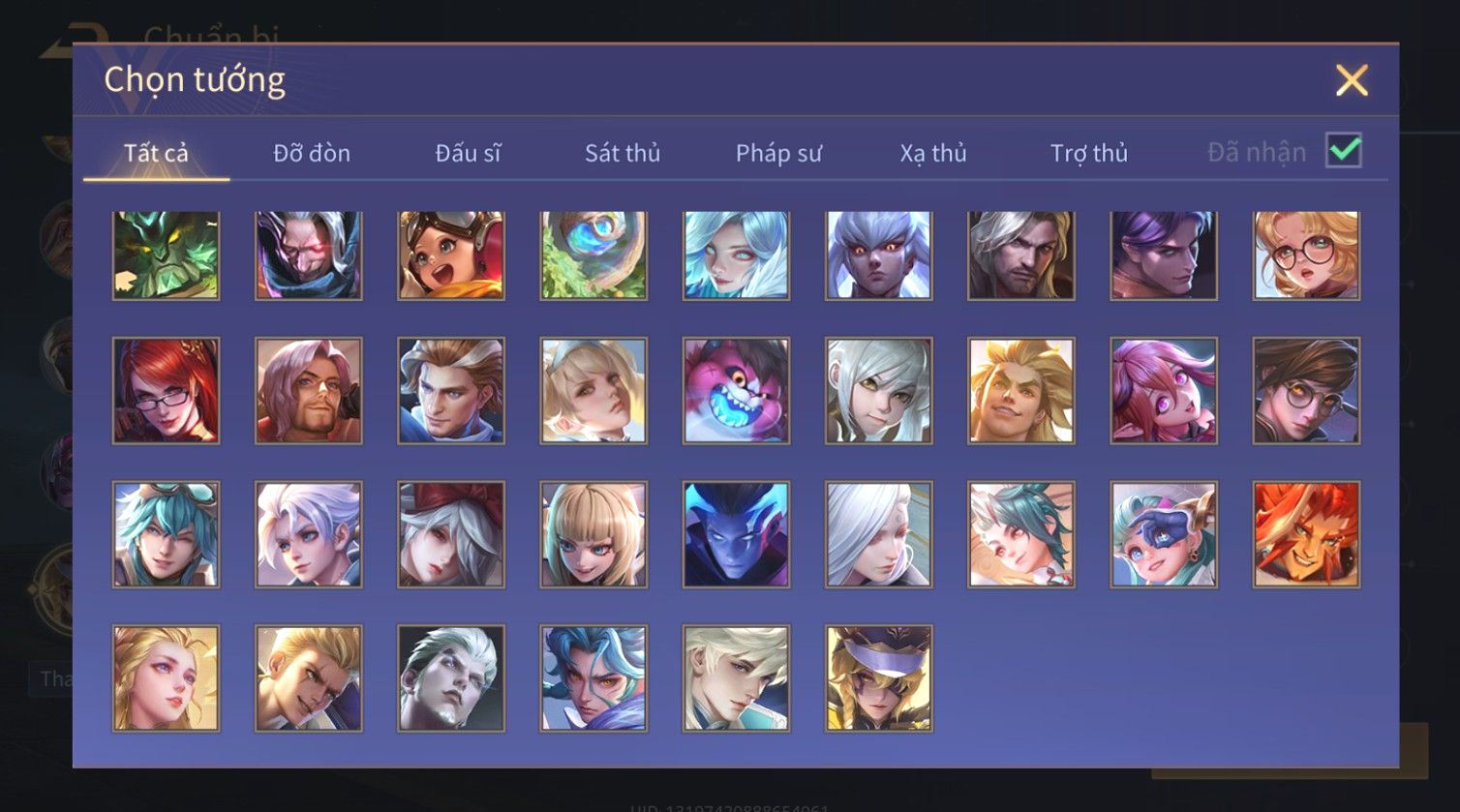This screenshot has width=1460, height=812.
Task: Select the blonde girl with round glasses
Action: tap(1306, 256)
